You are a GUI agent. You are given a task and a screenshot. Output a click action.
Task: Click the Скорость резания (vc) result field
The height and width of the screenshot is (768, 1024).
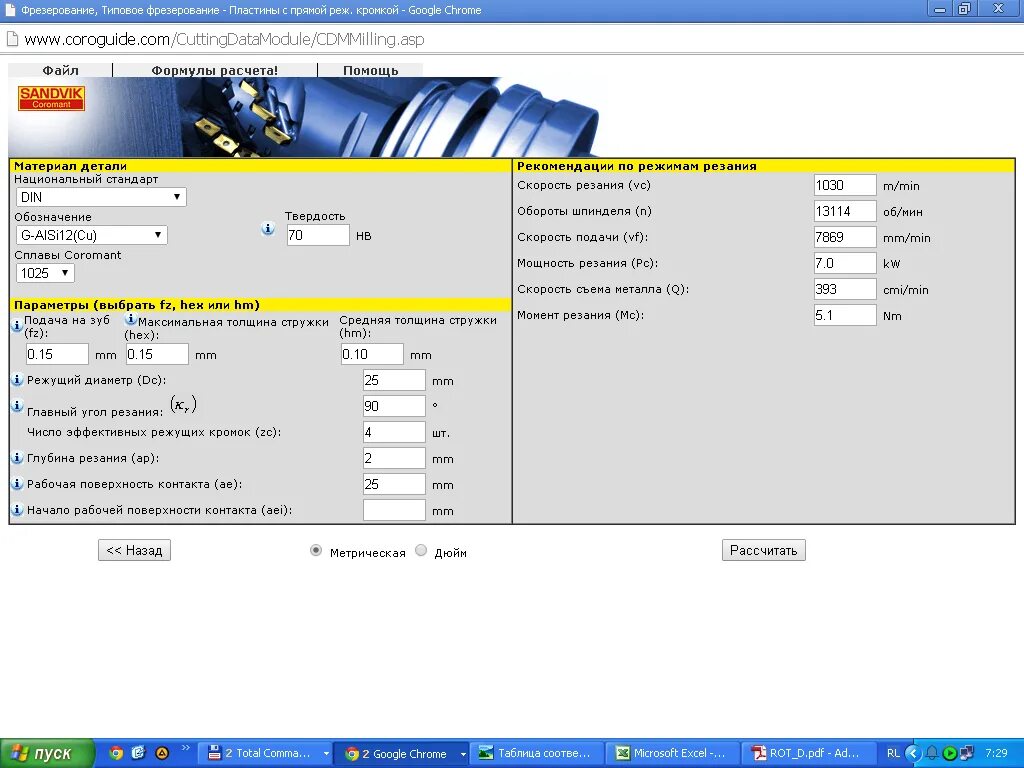click(x=845, y=185)
